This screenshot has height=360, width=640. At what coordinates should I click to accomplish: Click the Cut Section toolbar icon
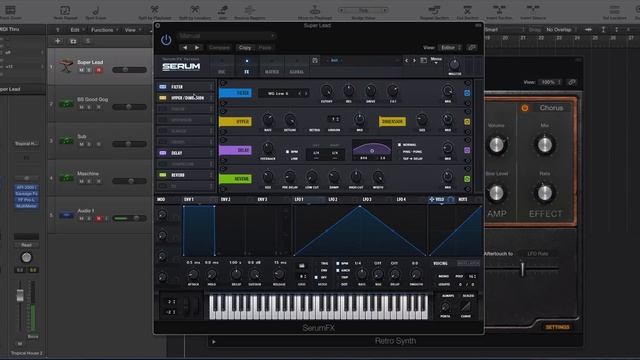pos(467,9)
